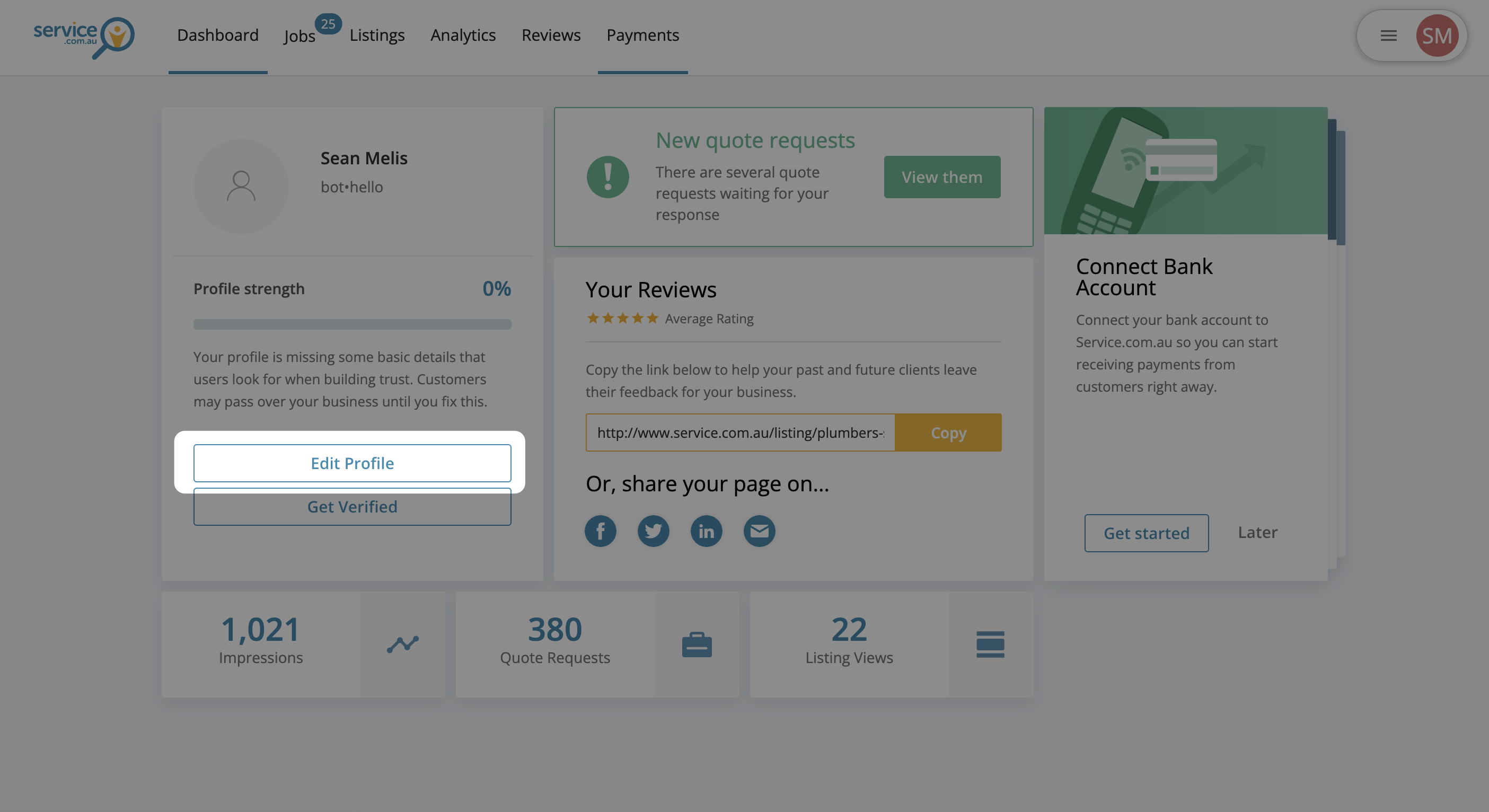Go to the Payments tab
This screenshot has height=812, width=1489.
(642, 36)
